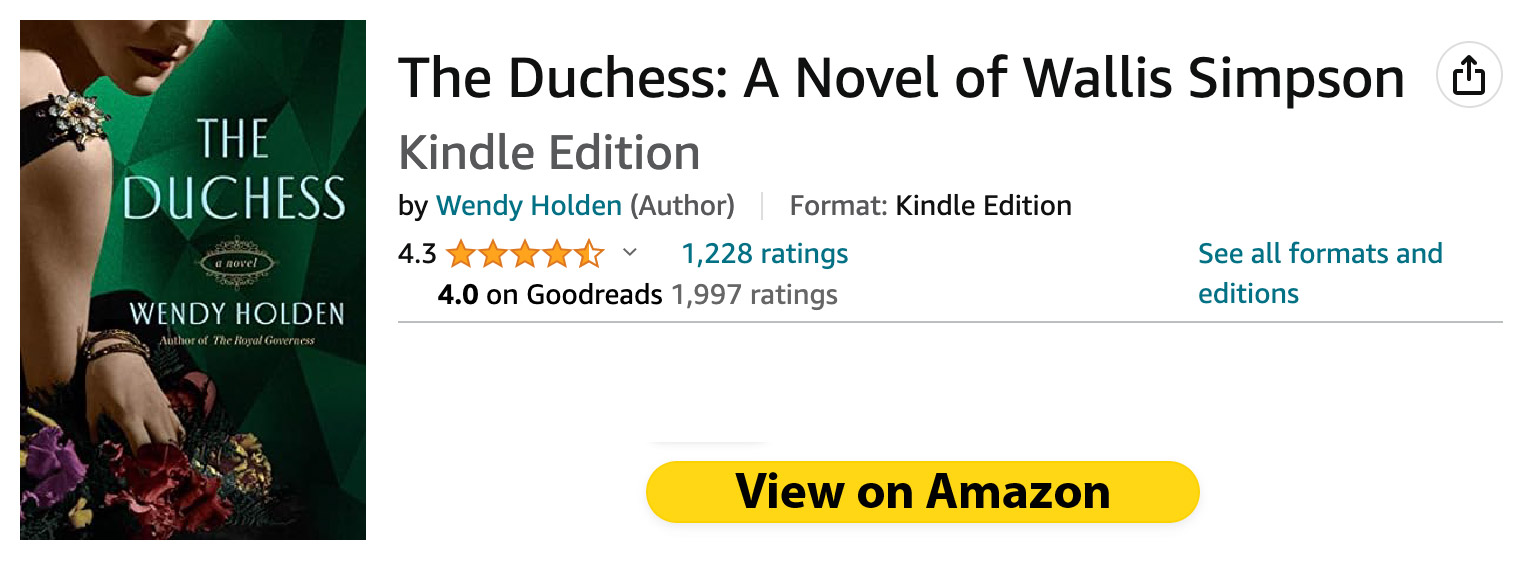
Task: Click the 1,997 ratings Goodreads count
Action: 754,295
